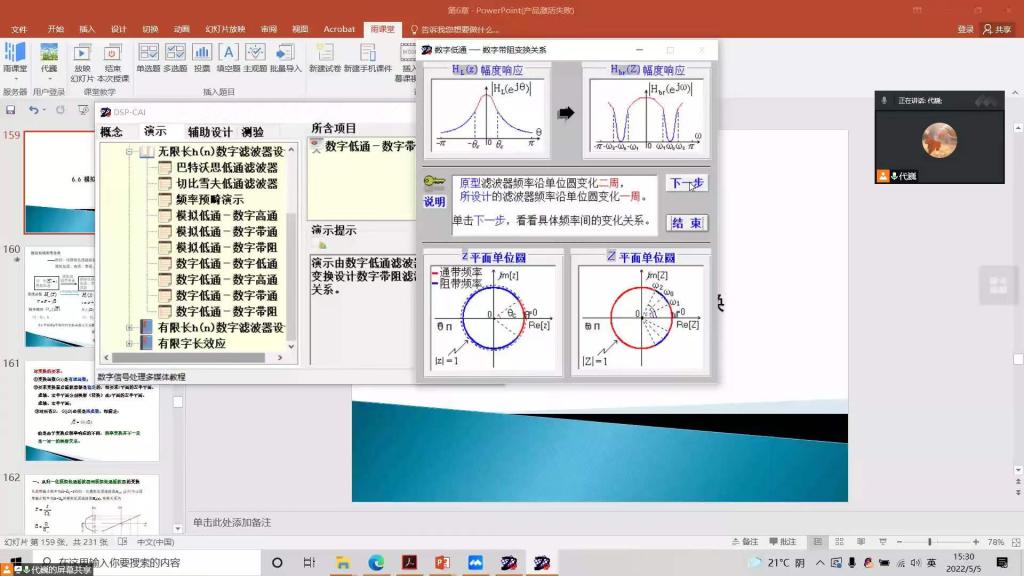The height and width of the screenshot is (576, 1024).
Task: Collapse the 无限长h(n)数字滤波器设计 tree node
Action: pos(130,152)
